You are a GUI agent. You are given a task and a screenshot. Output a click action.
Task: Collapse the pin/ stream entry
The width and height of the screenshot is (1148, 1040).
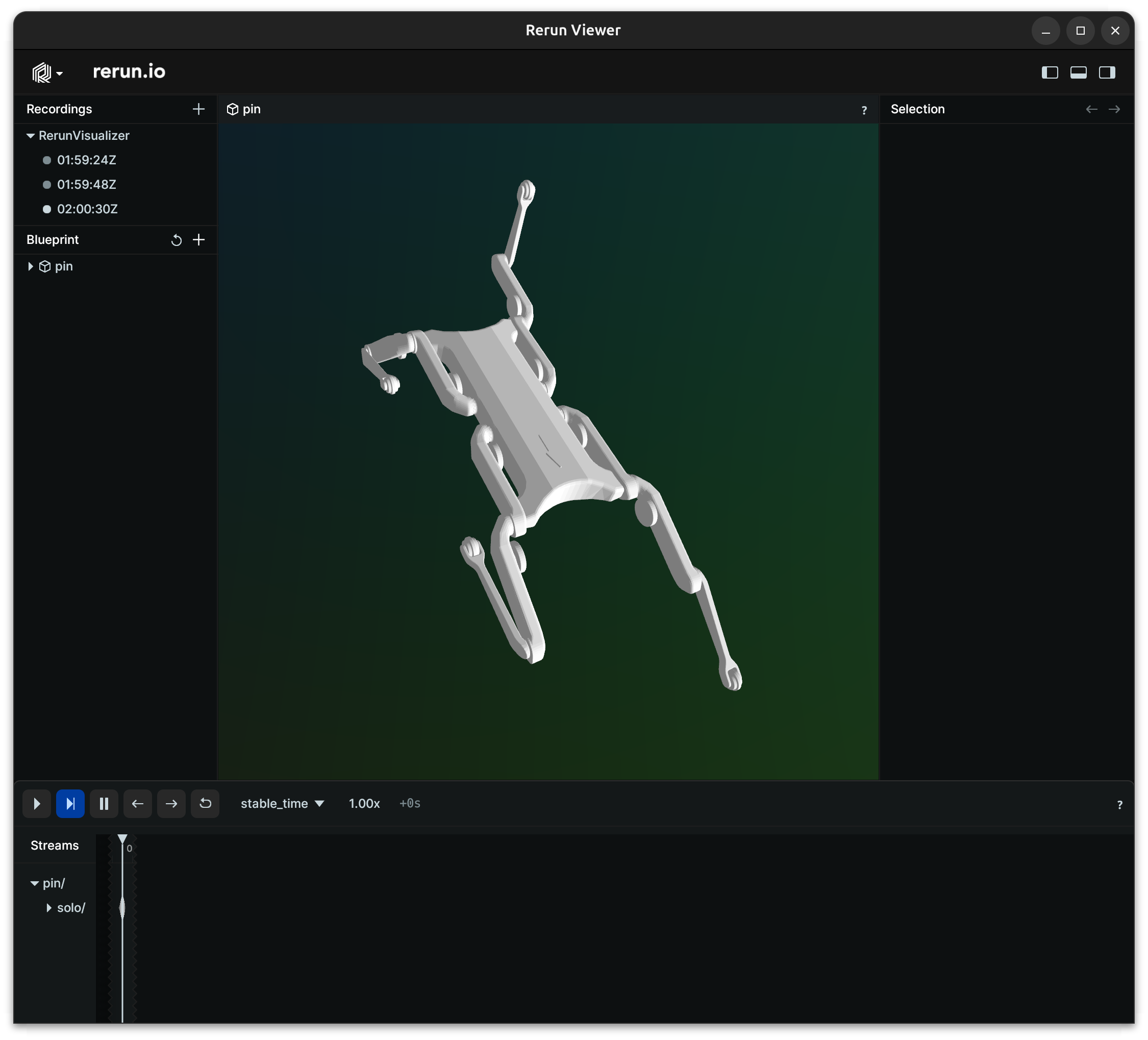35,883
